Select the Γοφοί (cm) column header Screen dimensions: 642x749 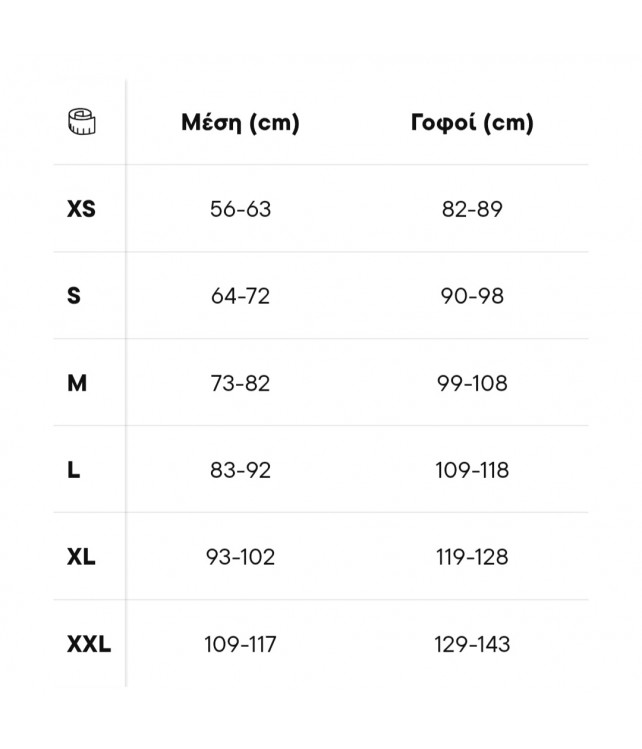tap(472, 123)
